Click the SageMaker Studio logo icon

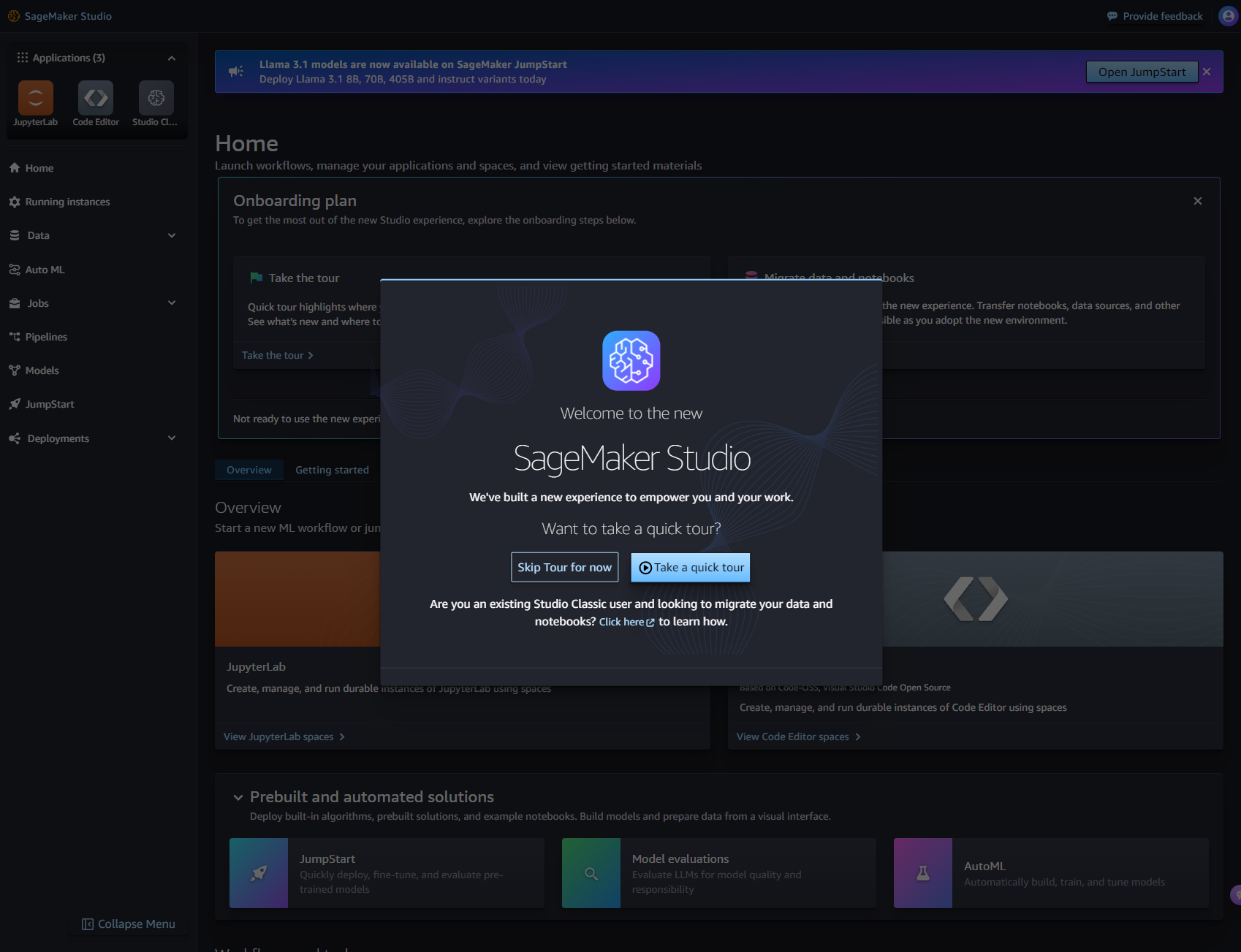[x=14, y=16]
